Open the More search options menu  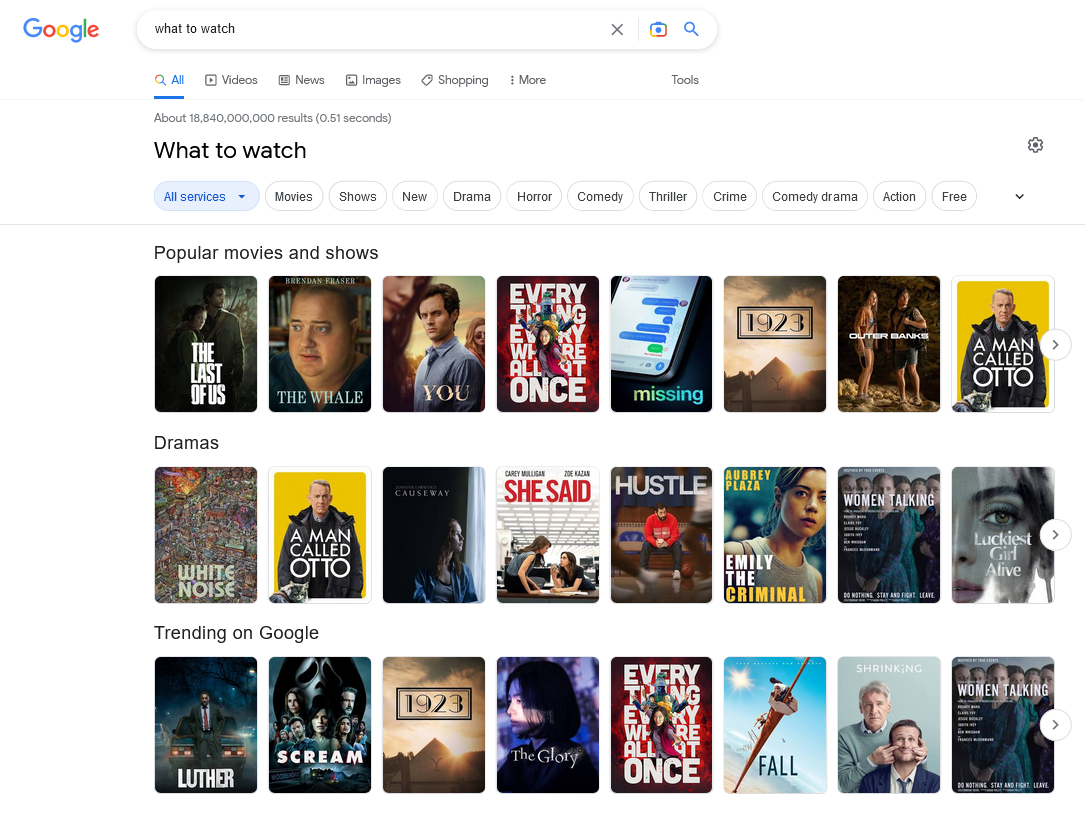[527, 80]
